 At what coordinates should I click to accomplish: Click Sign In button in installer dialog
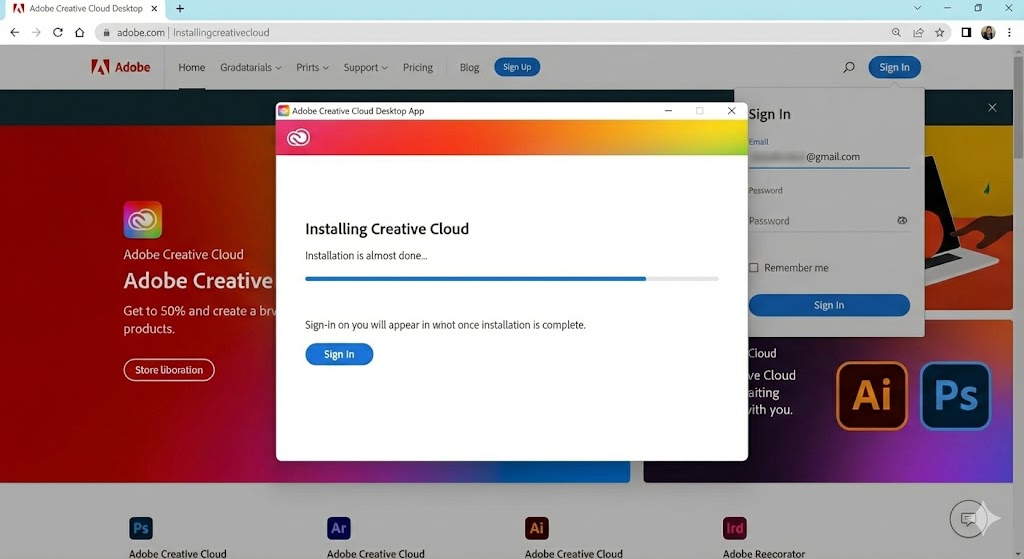click(339, 354)
